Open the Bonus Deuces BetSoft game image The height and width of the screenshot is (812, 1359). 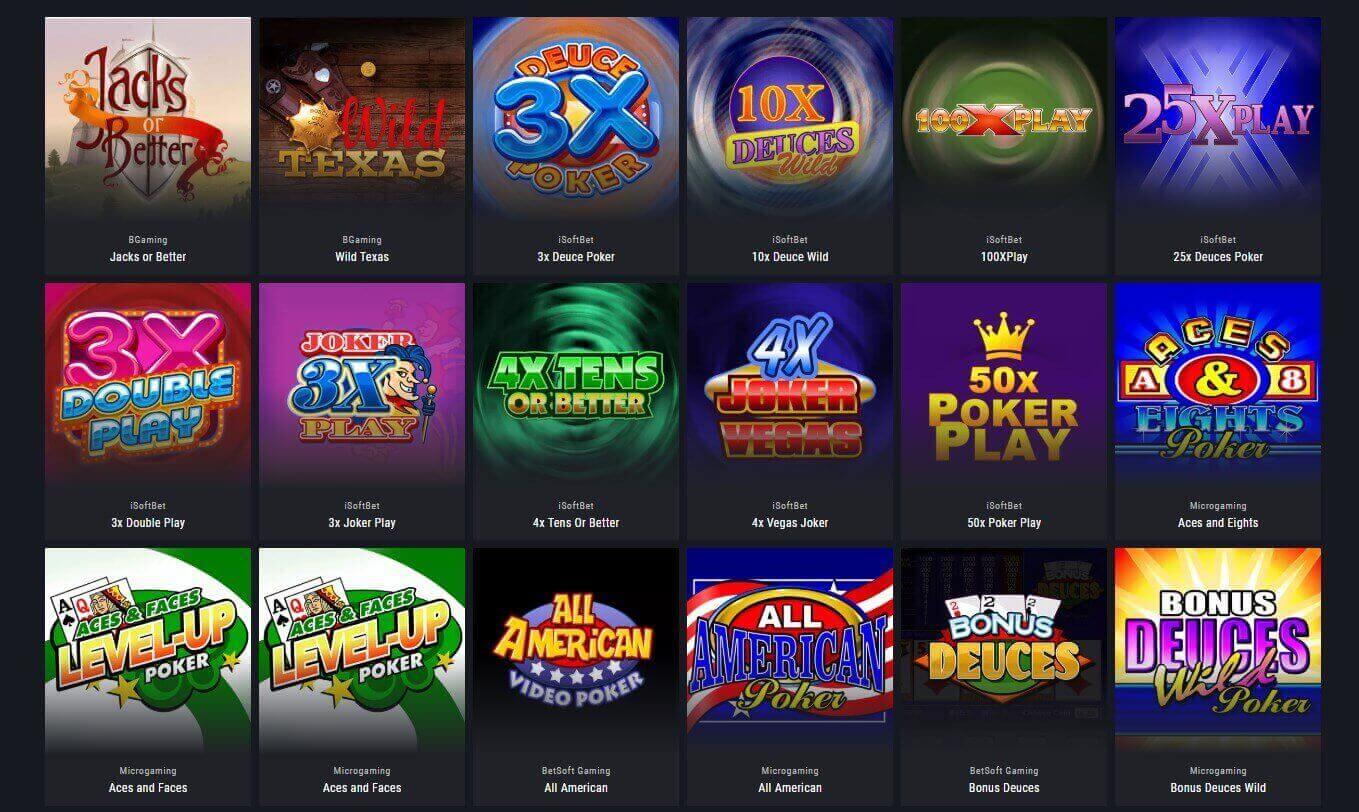pyautogui.click(x=1004, y=651)
